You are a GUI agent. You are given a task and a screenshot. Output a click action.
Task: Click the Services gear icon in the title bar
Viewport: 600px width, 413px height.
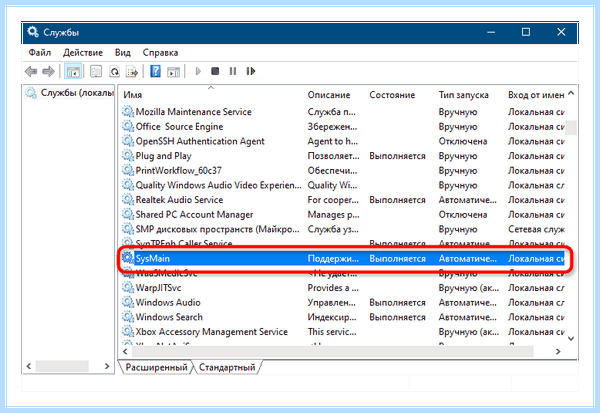(x=33, y=32)
